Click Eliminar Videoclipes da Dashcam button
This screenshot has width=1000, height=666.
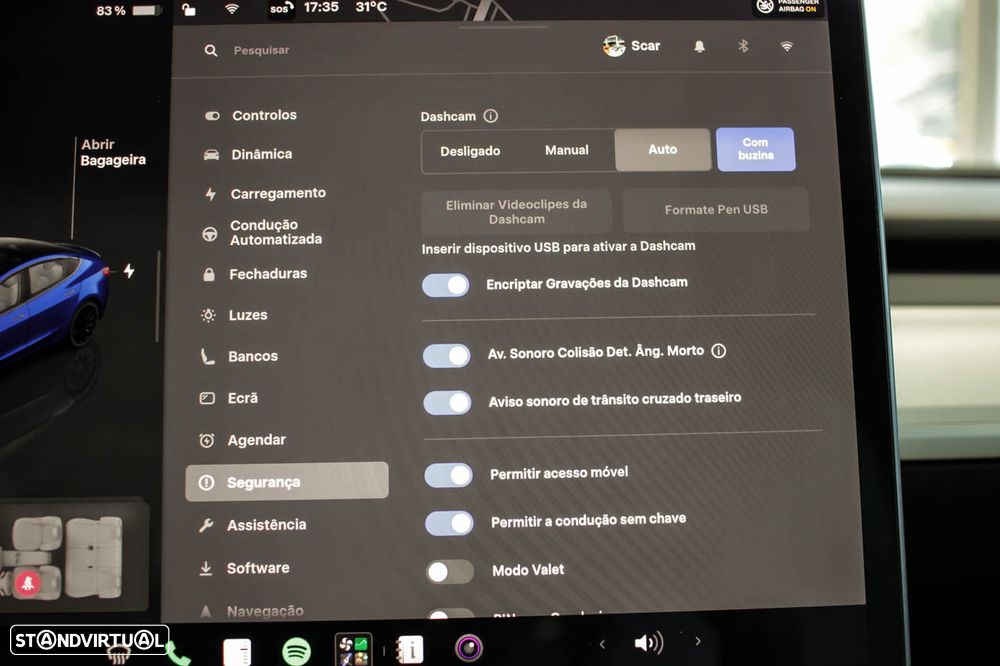pos(516,212)
